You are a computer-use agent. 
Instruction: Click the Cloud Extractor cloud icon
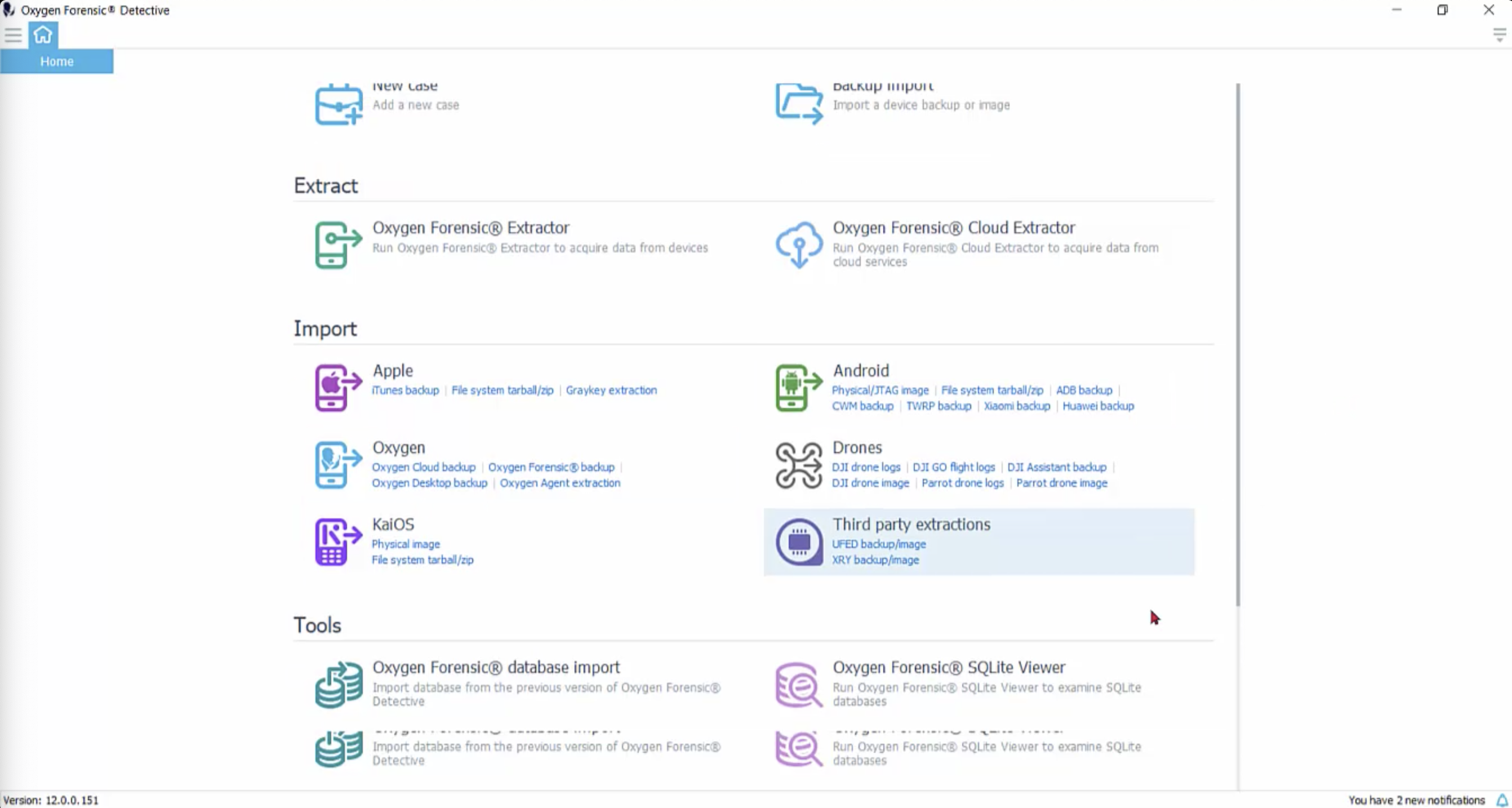[x=799, y=245]
